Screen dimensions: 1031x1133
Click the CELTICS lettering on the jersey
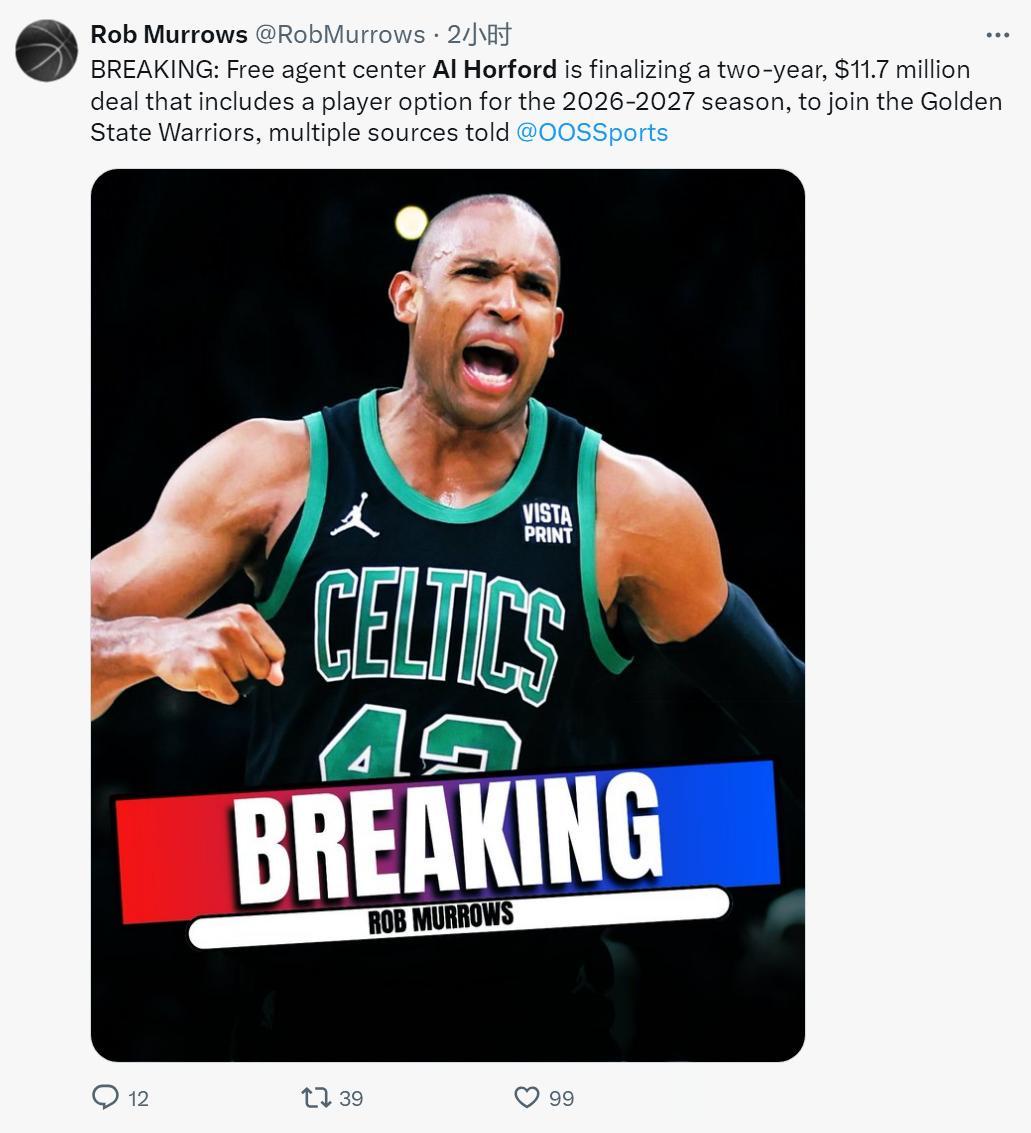tap(439, 632)
